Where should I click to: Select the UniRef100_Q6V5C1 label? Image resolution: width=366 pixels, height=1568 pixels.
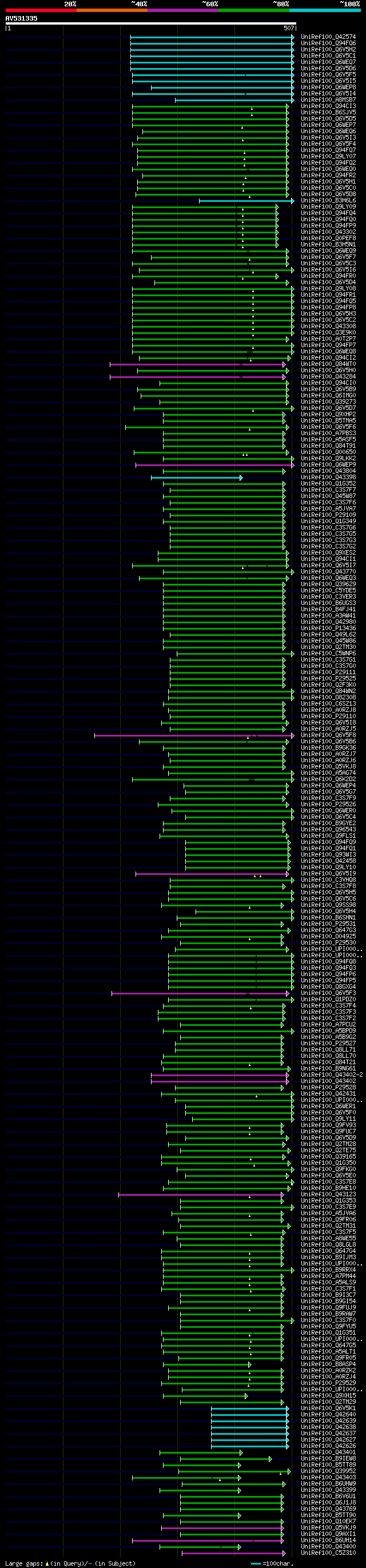pos(328,56)
